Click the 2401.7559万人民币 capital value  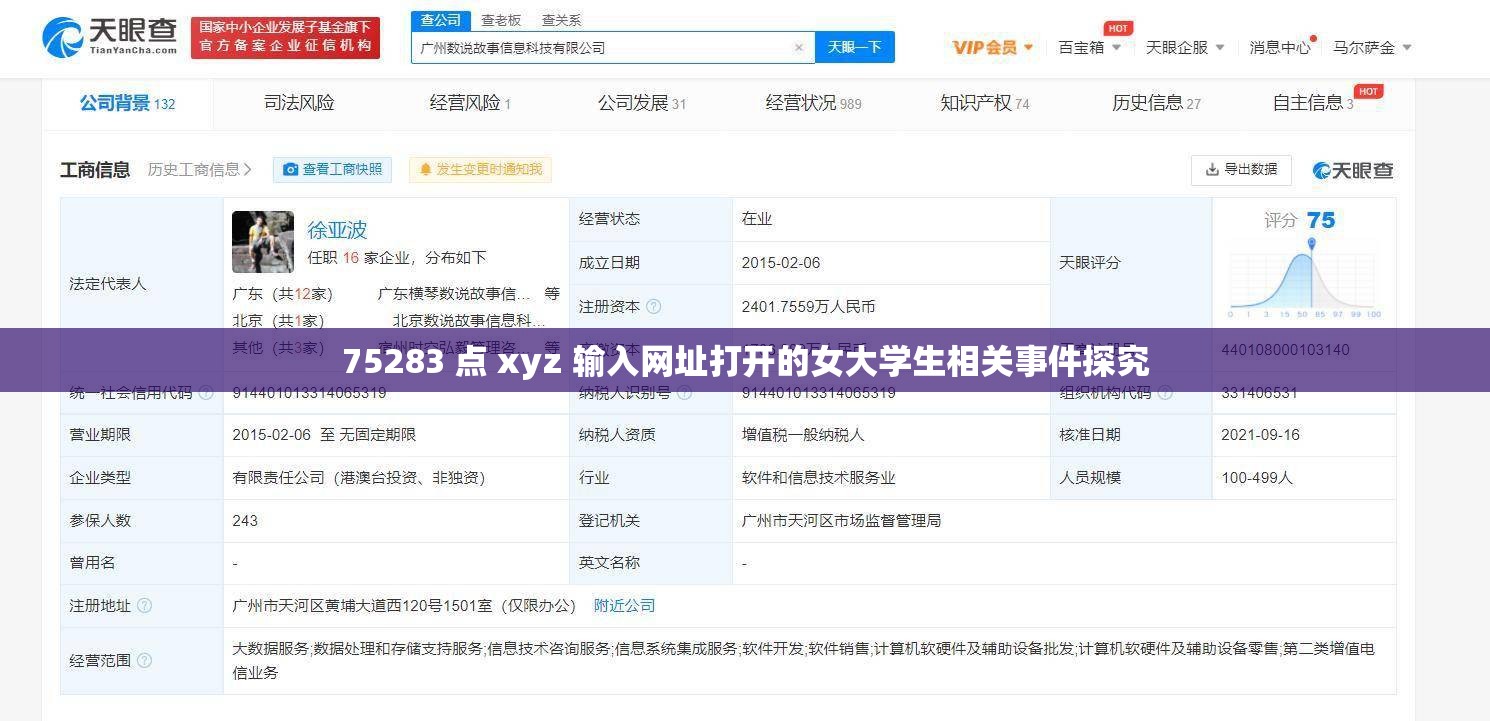pos(808,307)
